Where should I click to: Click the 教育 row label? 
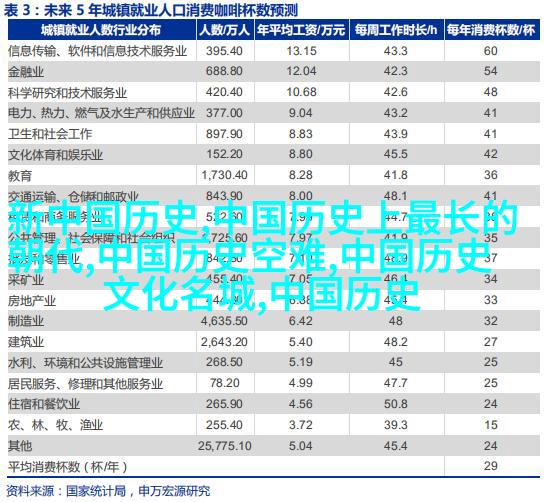20,176
